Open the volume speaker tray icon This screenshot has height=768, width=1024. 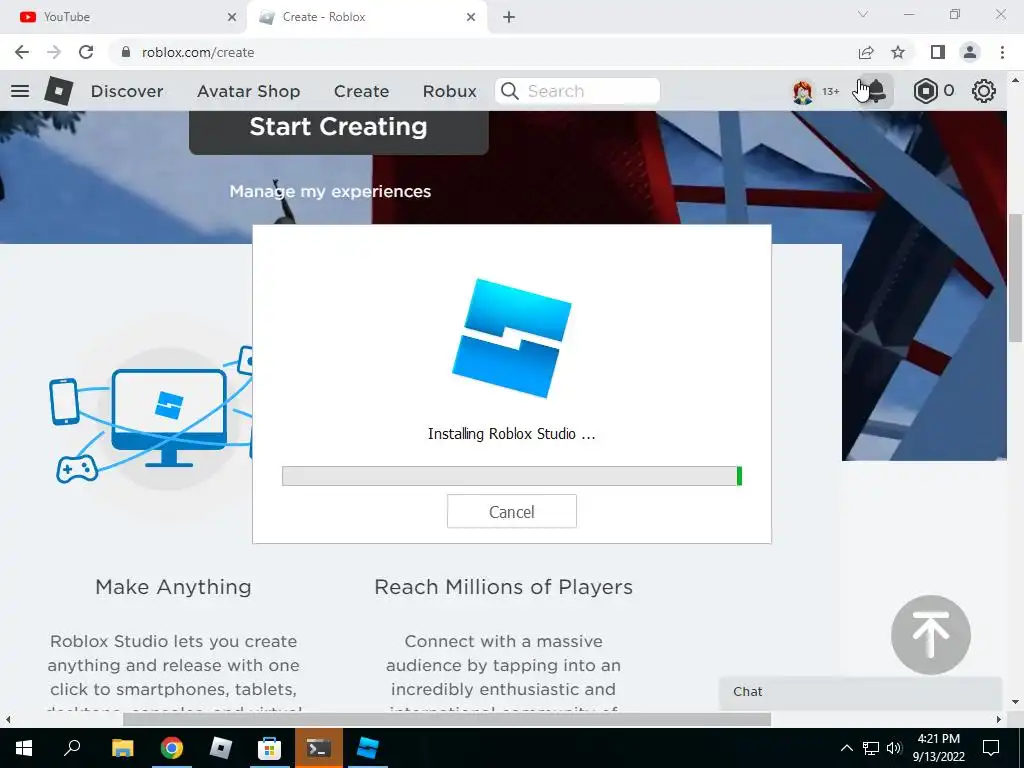pyautogui.click(x=894, y=748)
